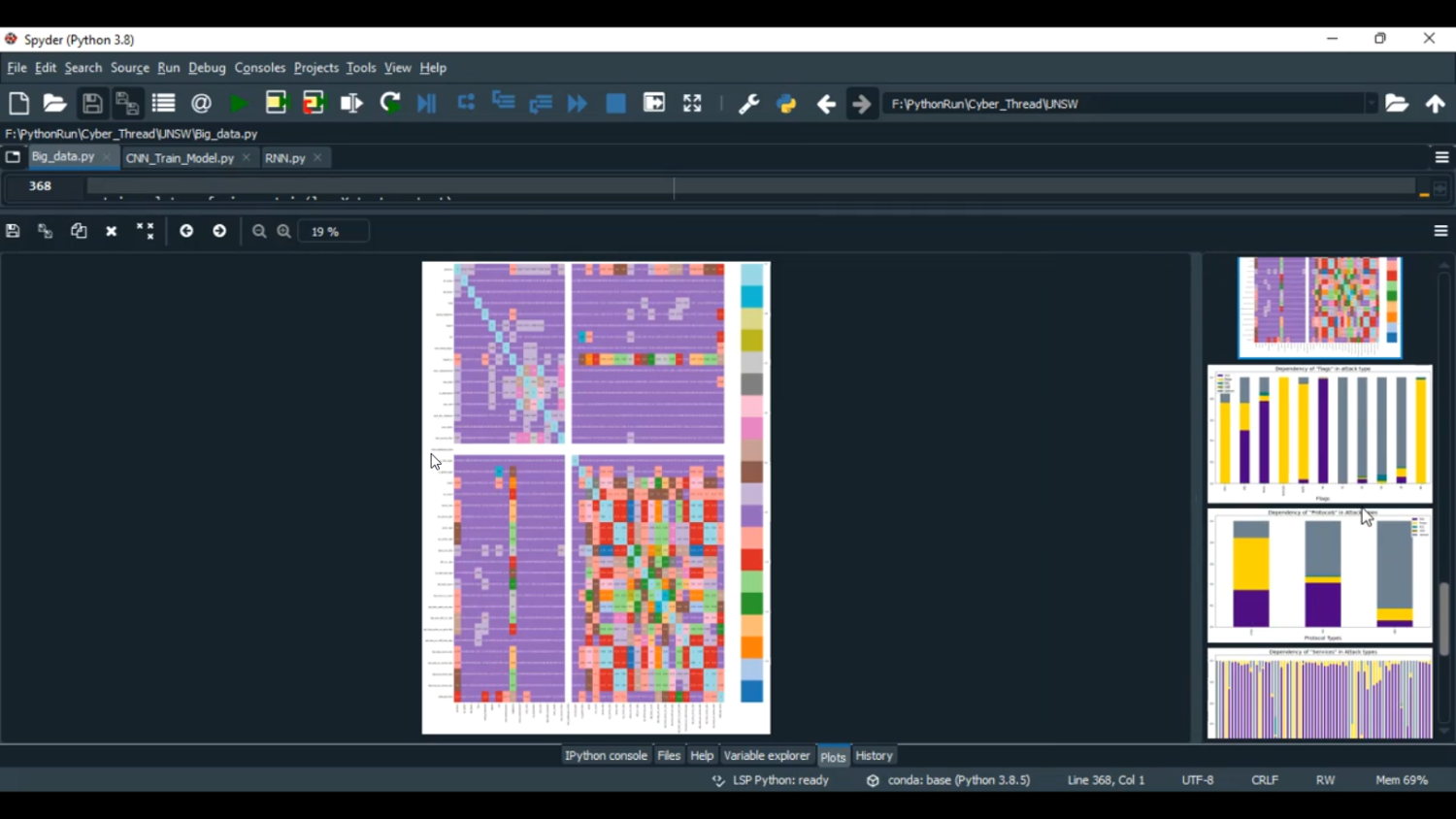Image resolution: width=1456 pixels, height=819 pixels.
Task: Remove the current plot with X icon
Action: (112, 231)
